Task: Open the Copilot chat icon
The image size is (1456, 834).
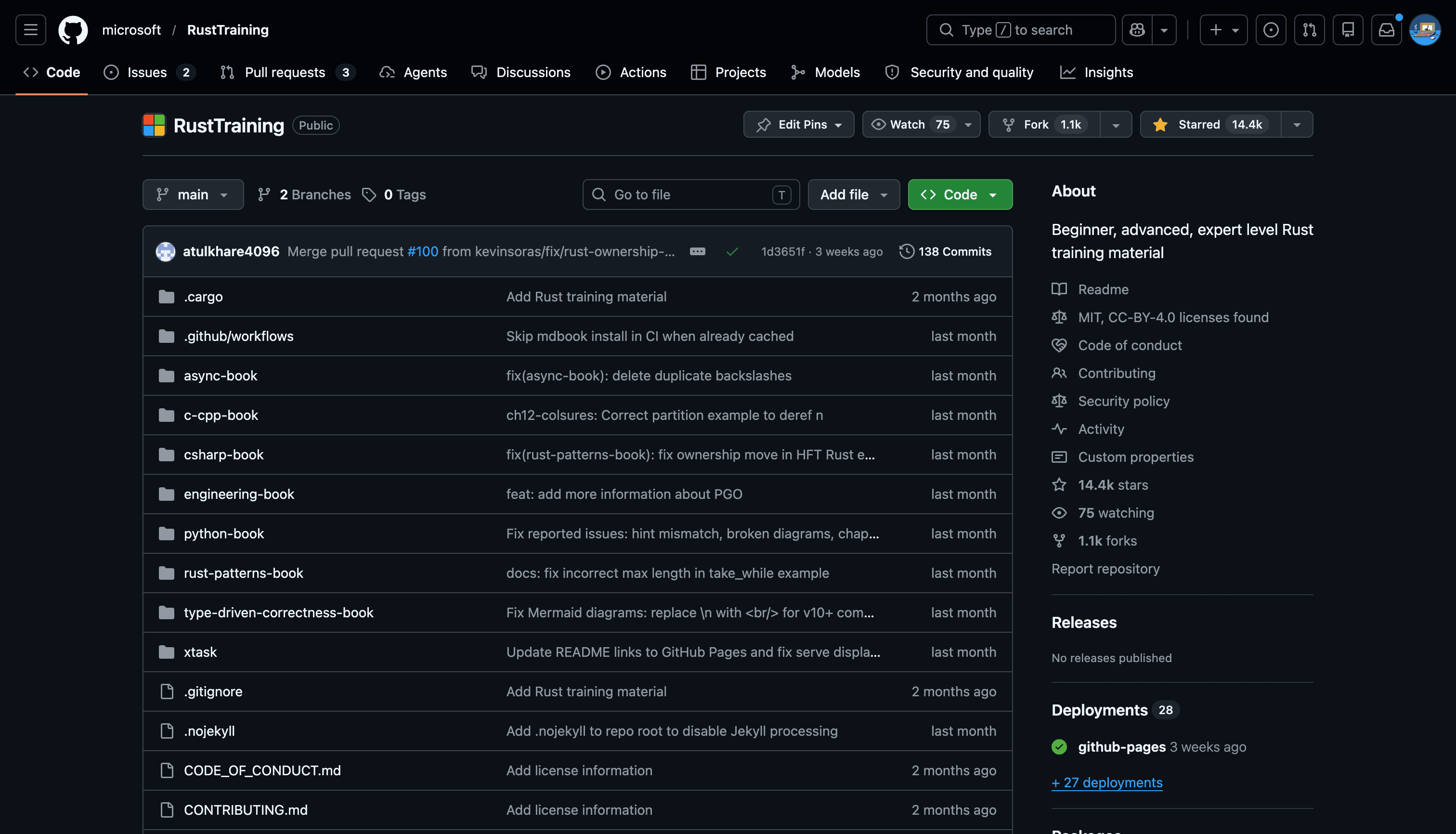Action: (1137, 30)
